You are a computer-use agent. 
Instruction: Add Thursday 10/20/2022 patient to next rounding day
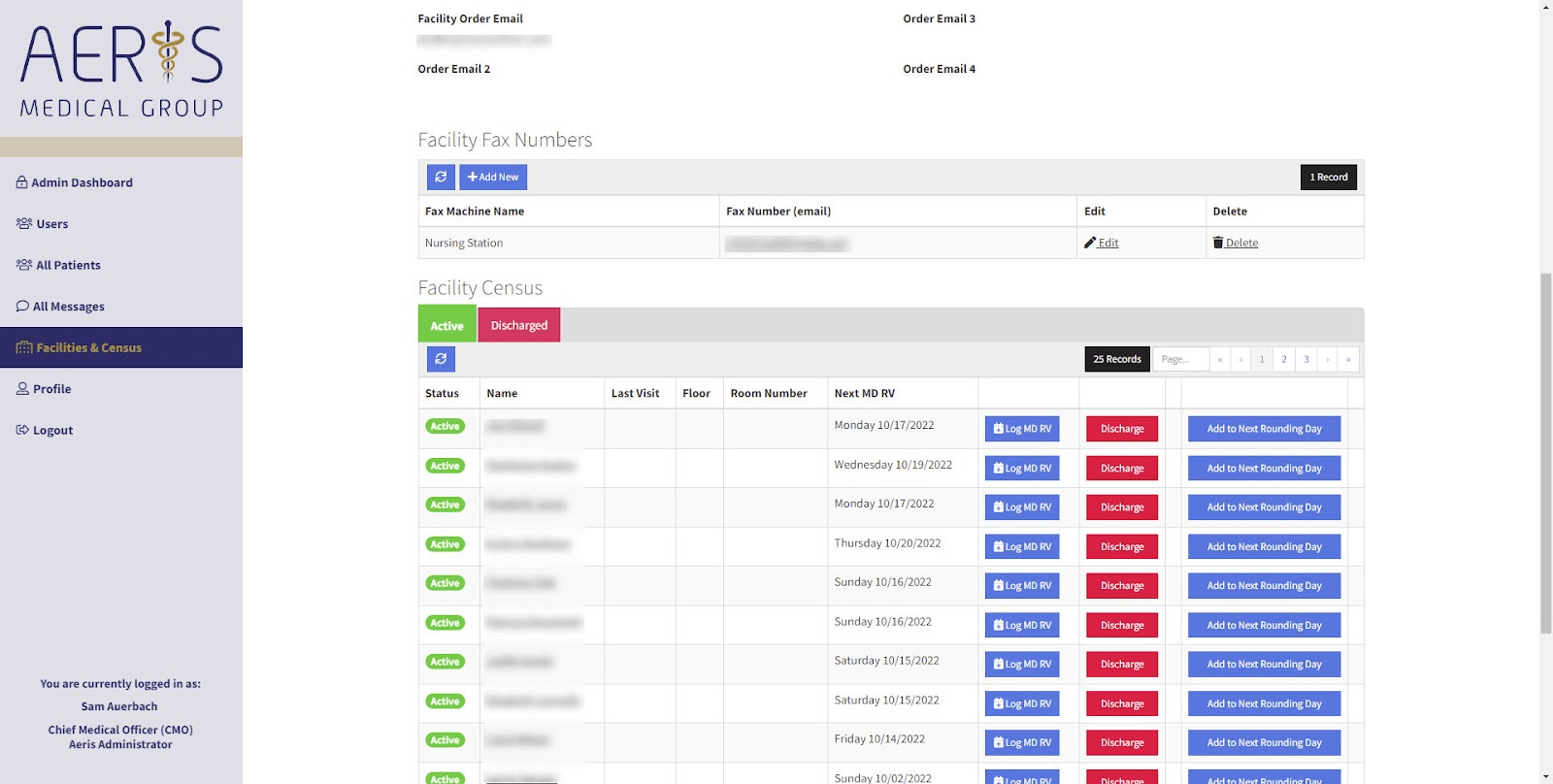click(x=1264, y=547)
